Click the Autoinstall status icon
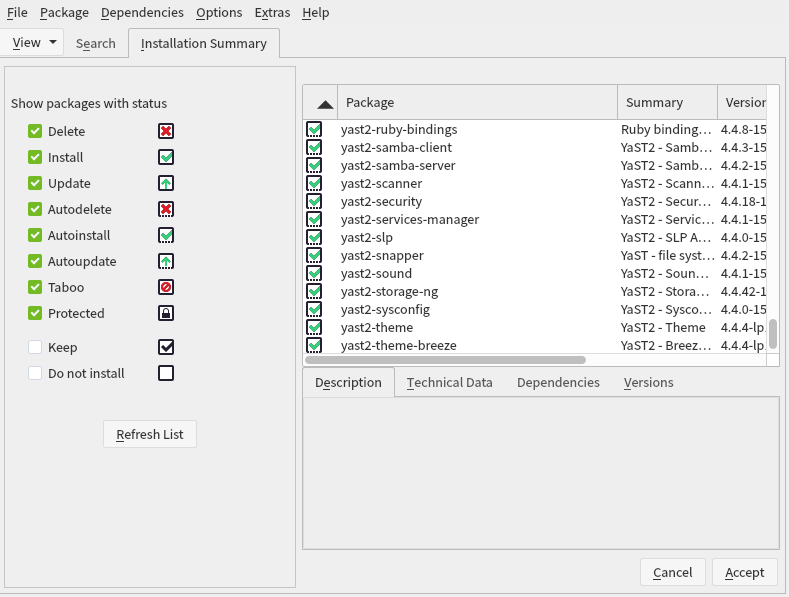The height and width of the screenshot is (597, 789). tap(166, 235)
